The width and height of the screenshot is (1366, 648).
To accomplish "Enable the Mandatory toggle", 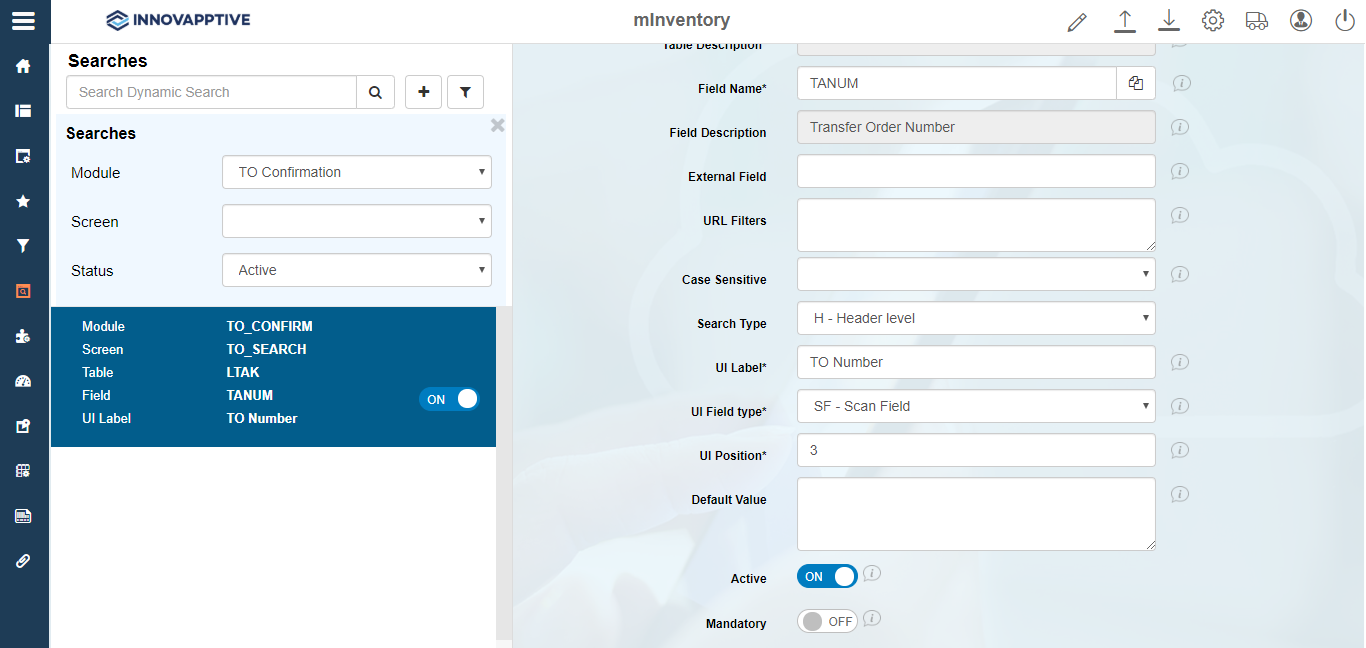I will coord(827,621).
